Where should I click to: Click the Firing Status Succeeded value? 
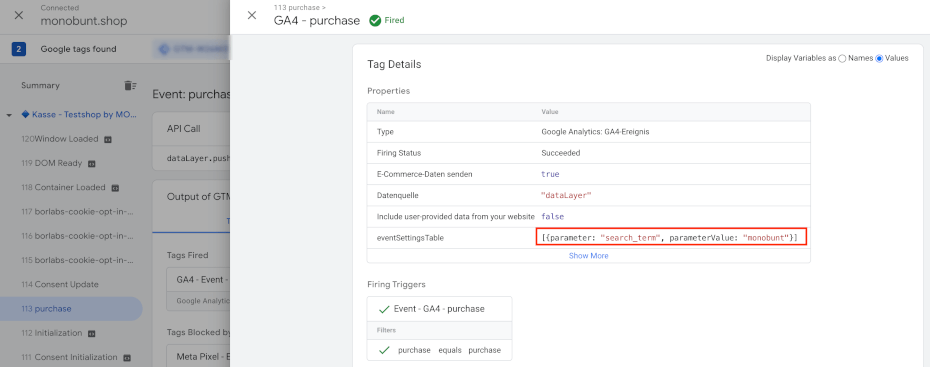tap(560, 153)
